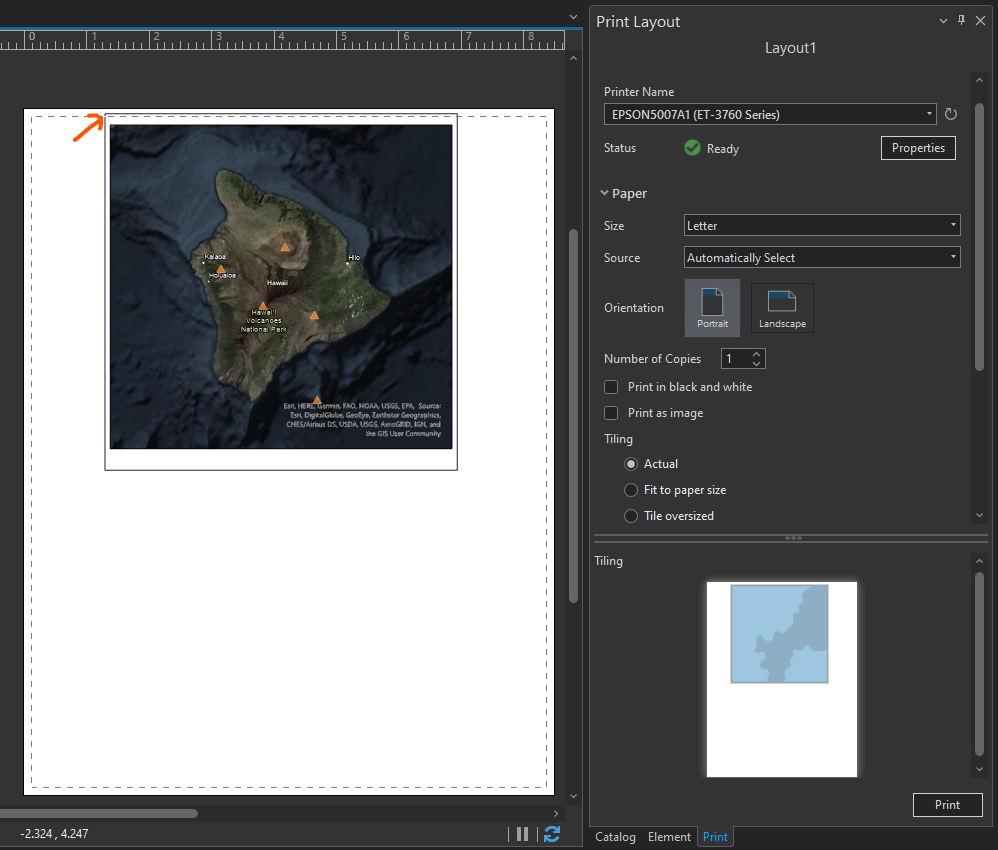Click the printer Properties button
Screen dimensions: 998x850
(x=917, y=148)
